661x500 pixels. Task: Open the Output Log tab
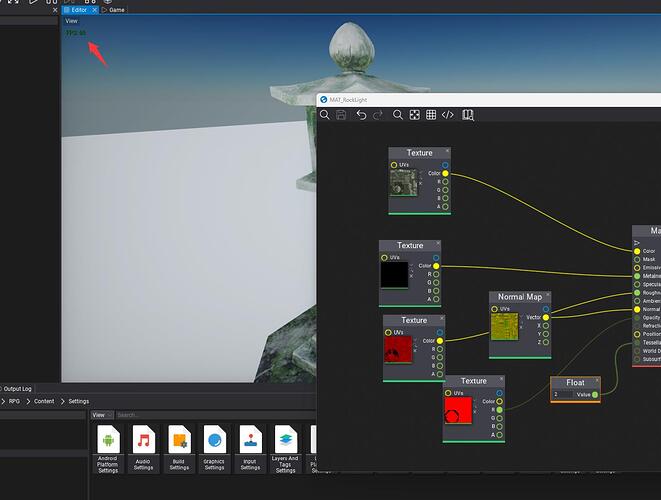[x=17, y=388]
